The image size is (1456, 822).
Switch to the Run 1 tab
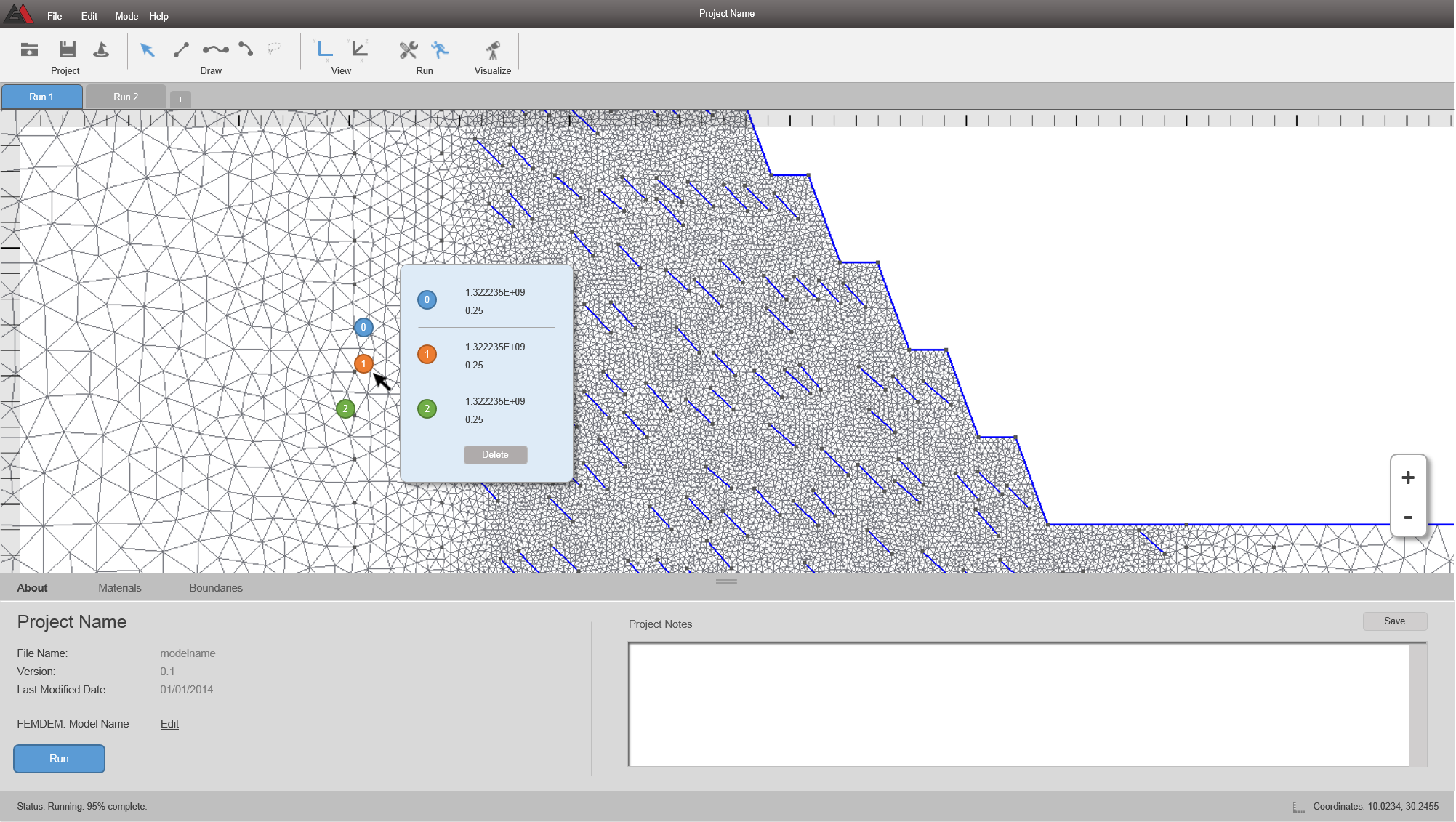click(x=41, y=97)
